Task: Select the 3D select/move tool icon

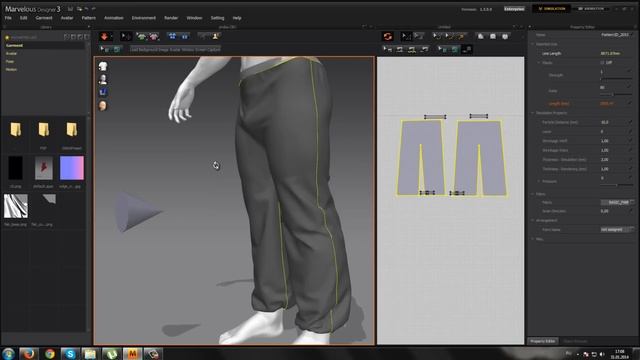Action: [126, 36]
